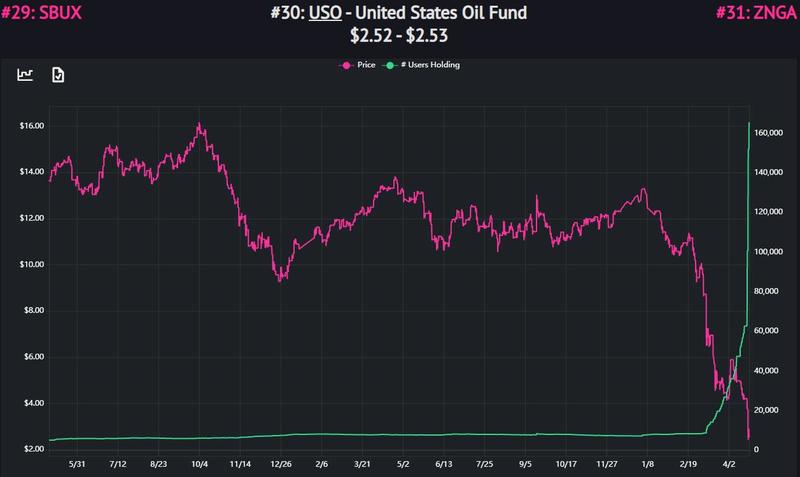Click the $10.00 price axis label
The width and height of the screenshot is (800, 477).
pyautogui.click(x=32, y=264)
